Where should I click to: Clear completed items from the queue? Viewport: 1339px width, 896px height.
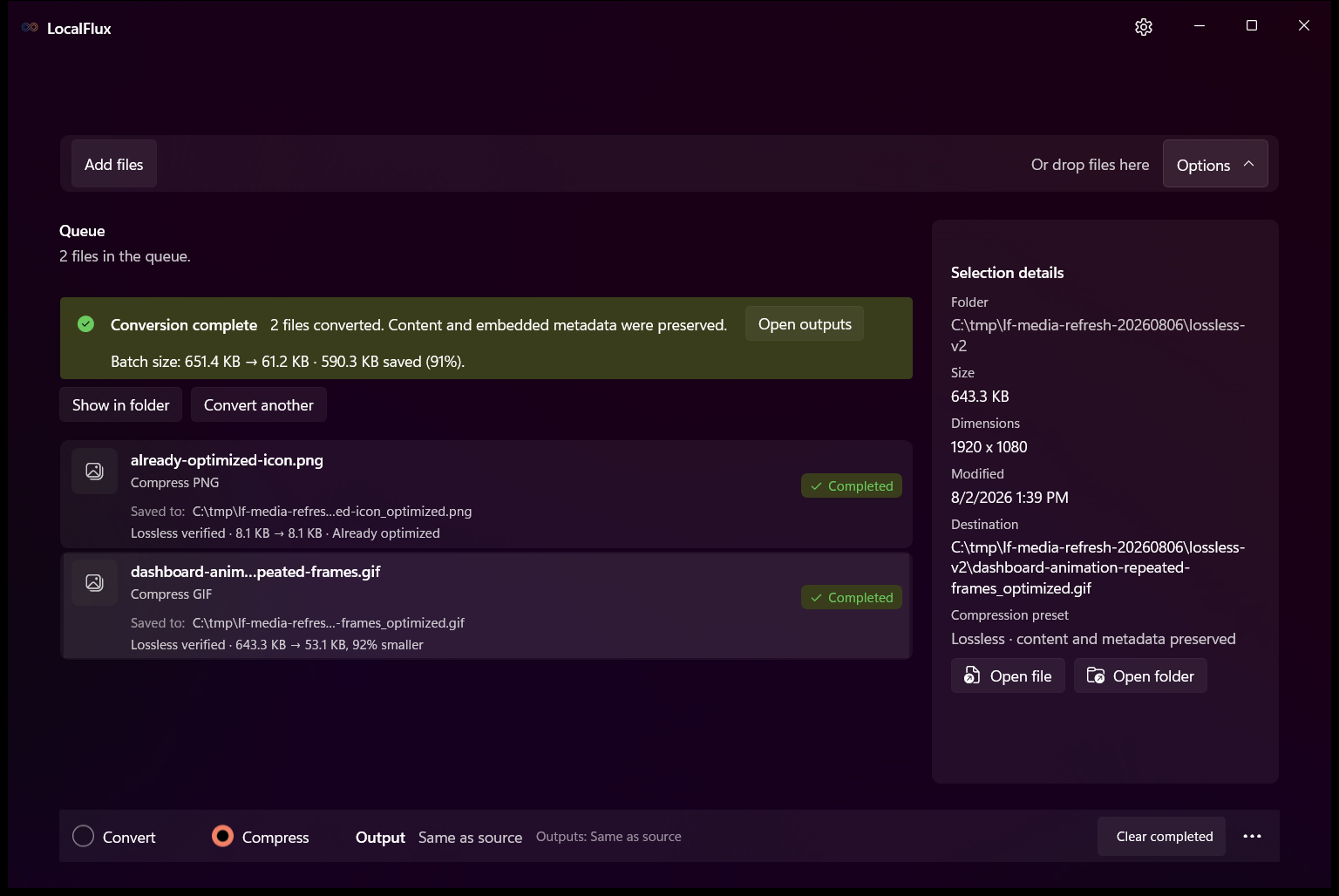[x=1165, y=837]
